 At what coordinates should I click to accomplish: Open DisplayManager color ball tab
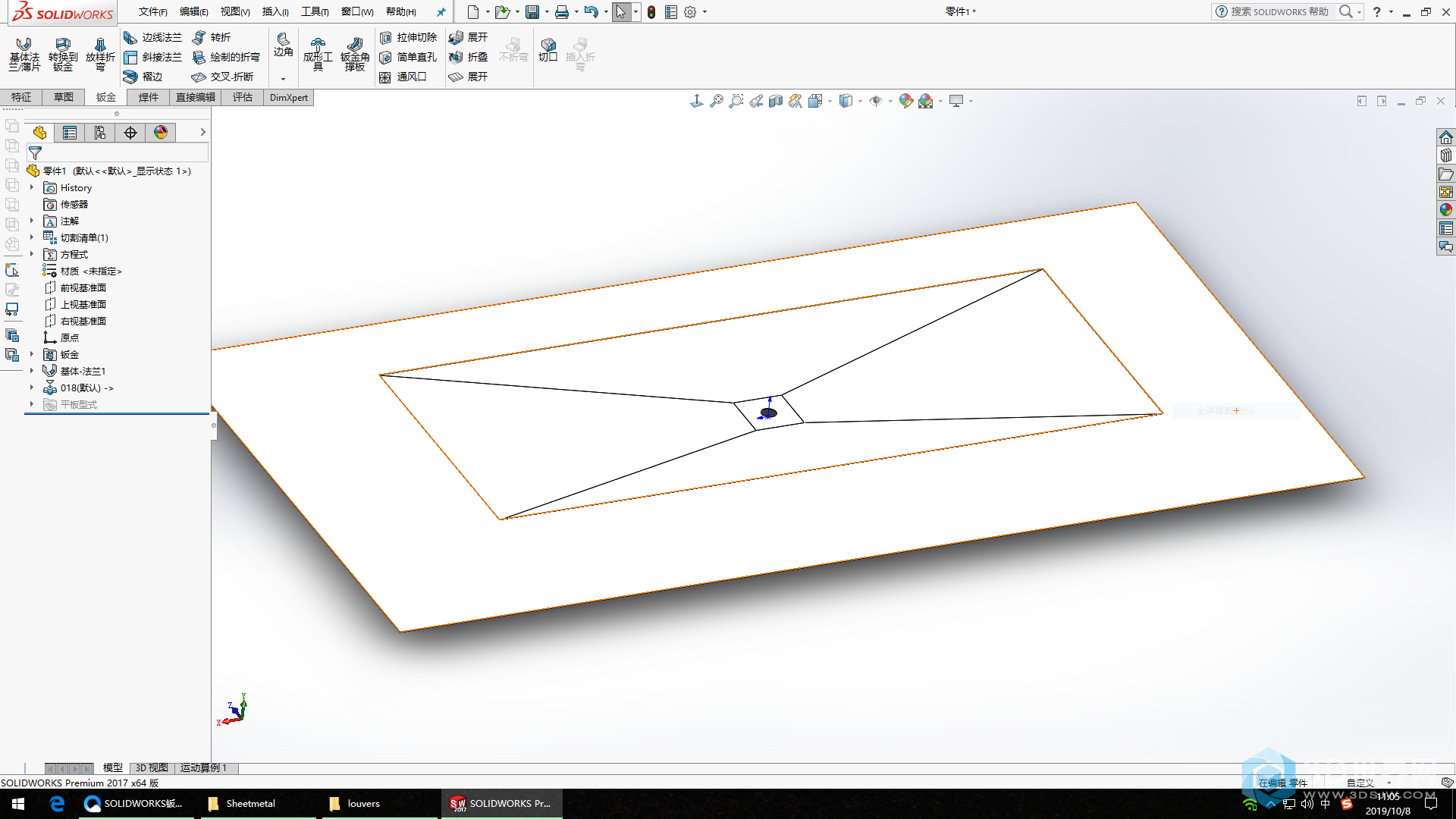coord(161,133)
